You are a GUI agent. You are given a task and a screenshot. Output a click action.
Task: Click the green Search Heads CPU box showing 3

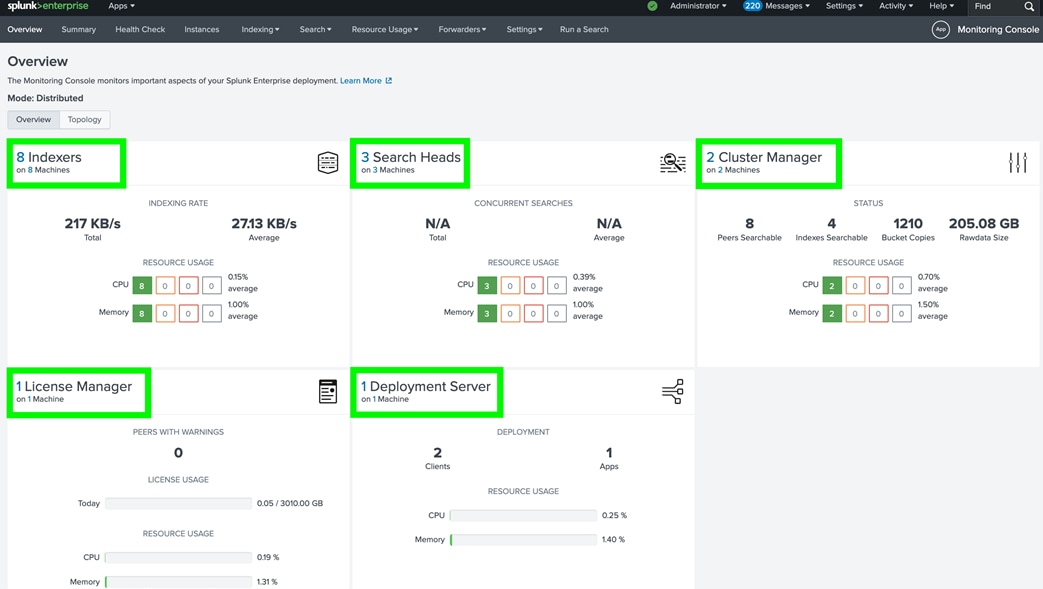pyautogui.click(x=487, y=286)
